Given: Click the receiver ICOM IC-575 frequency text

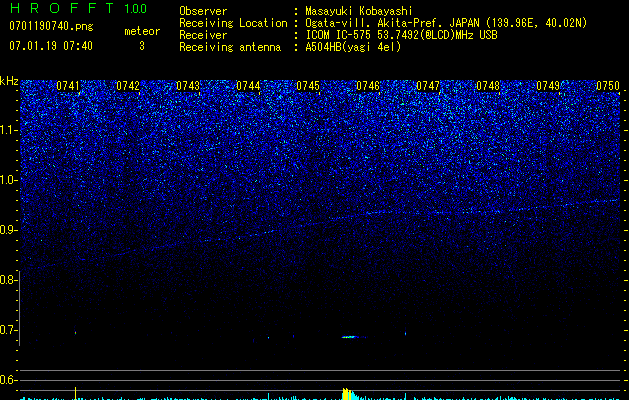Looking at the screenshot, I should [x=401, y=35].
